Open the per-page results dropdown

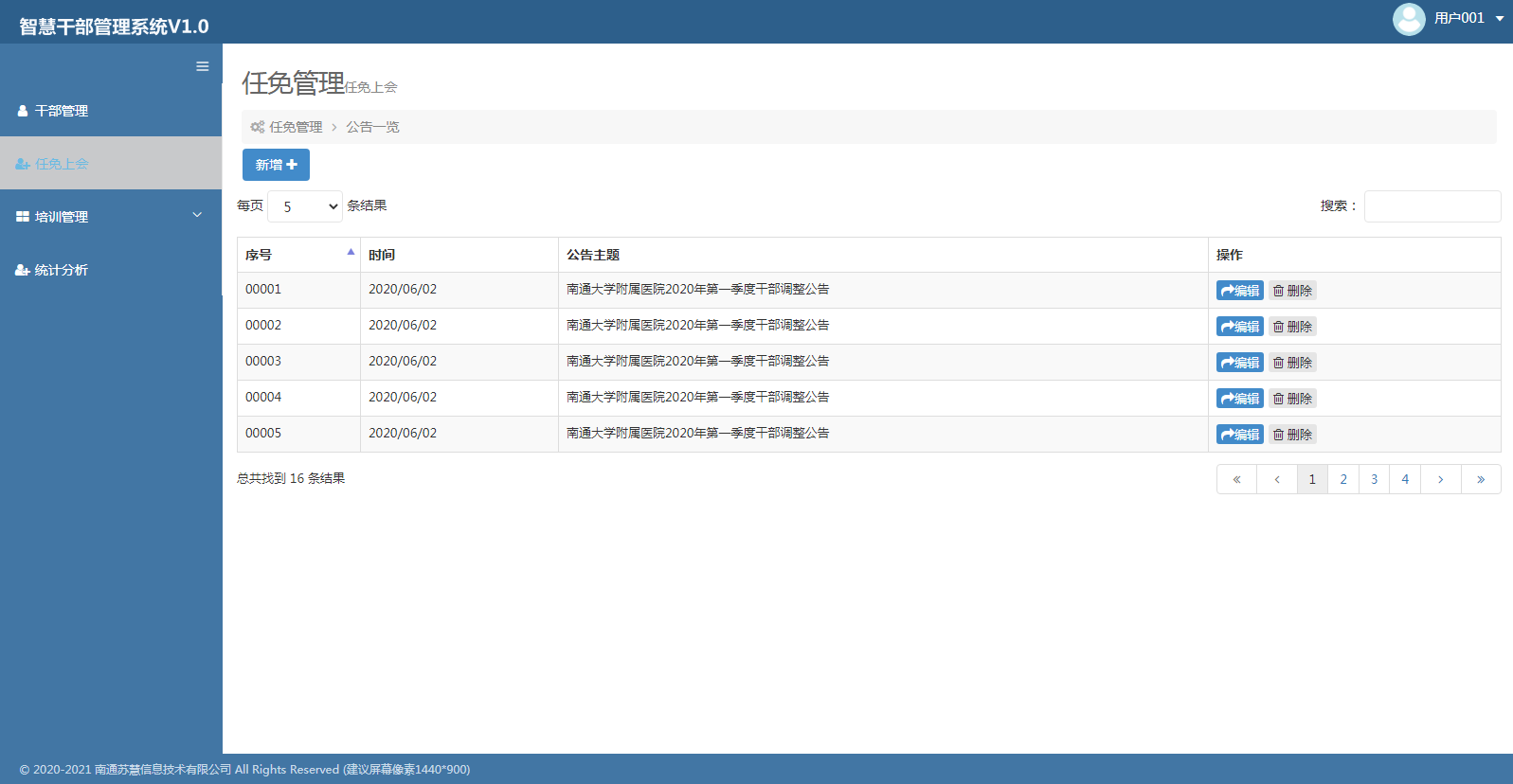point(305,206)
